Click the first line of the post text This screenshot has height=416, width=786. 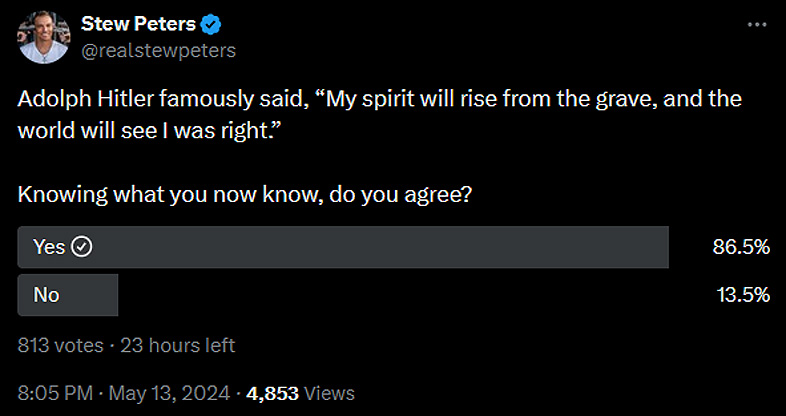pos(380,102)
